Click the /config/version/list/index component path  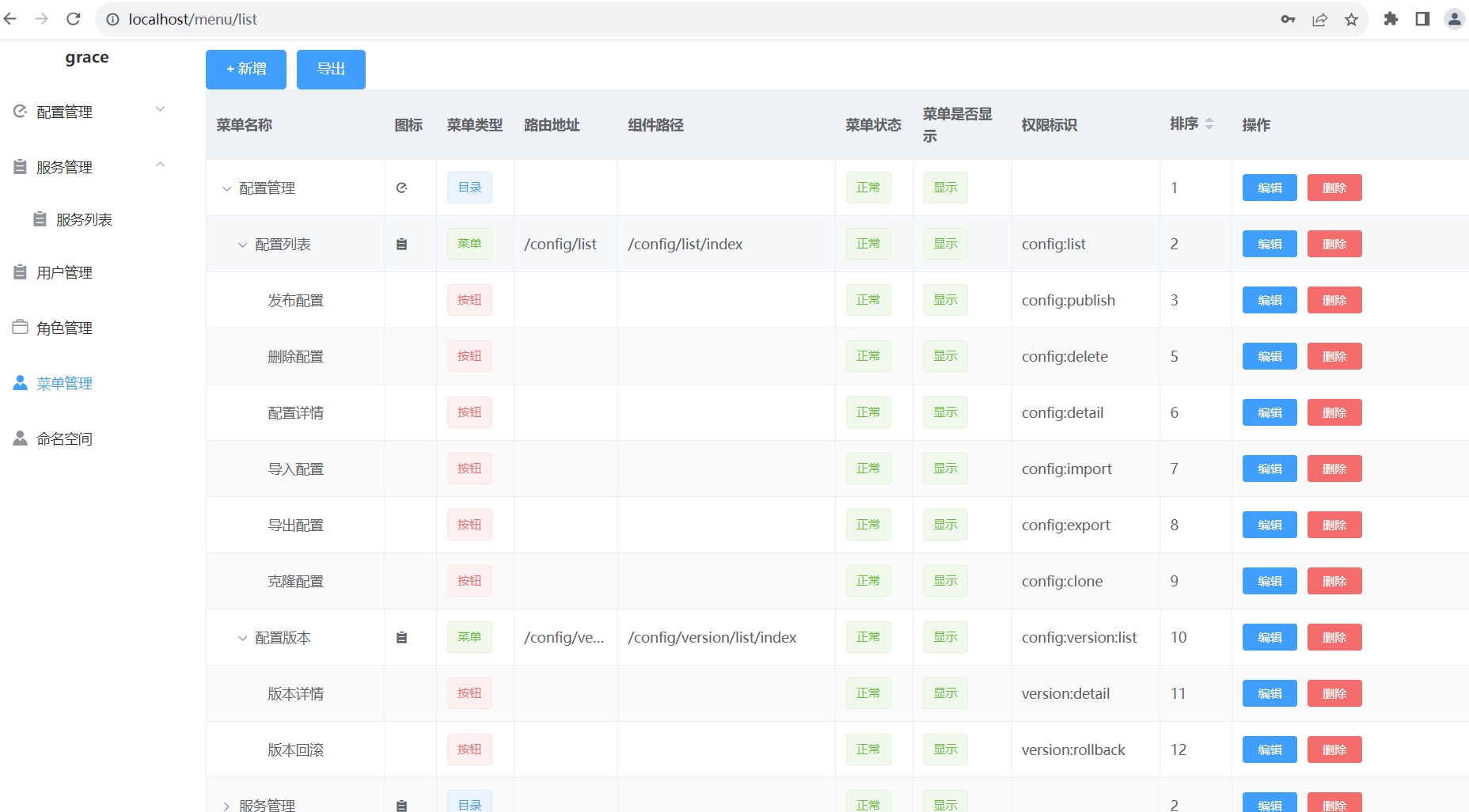coord(712,638)
